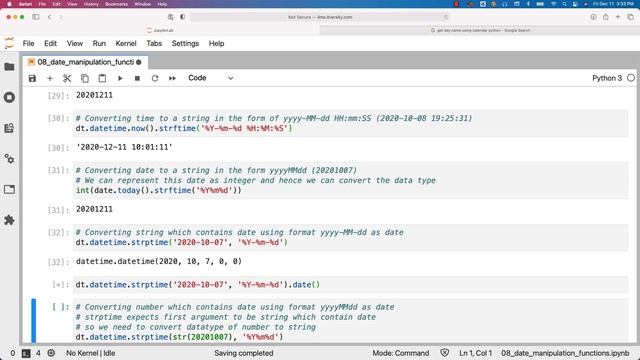640x360 pixels.
Task: Open the File Browser folder icon in sidebar
Action: [x=9, y=67]
